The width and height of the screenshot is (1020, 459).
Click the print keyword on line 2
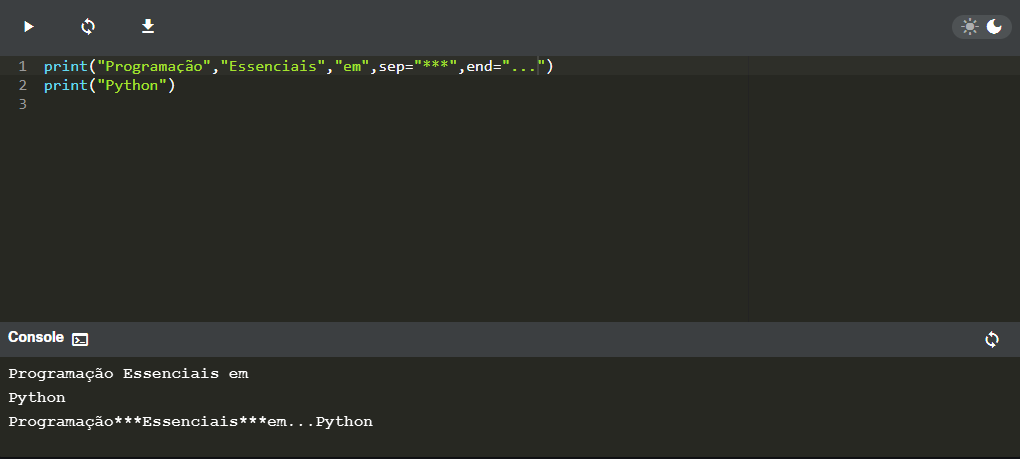(x=66, y=85)
